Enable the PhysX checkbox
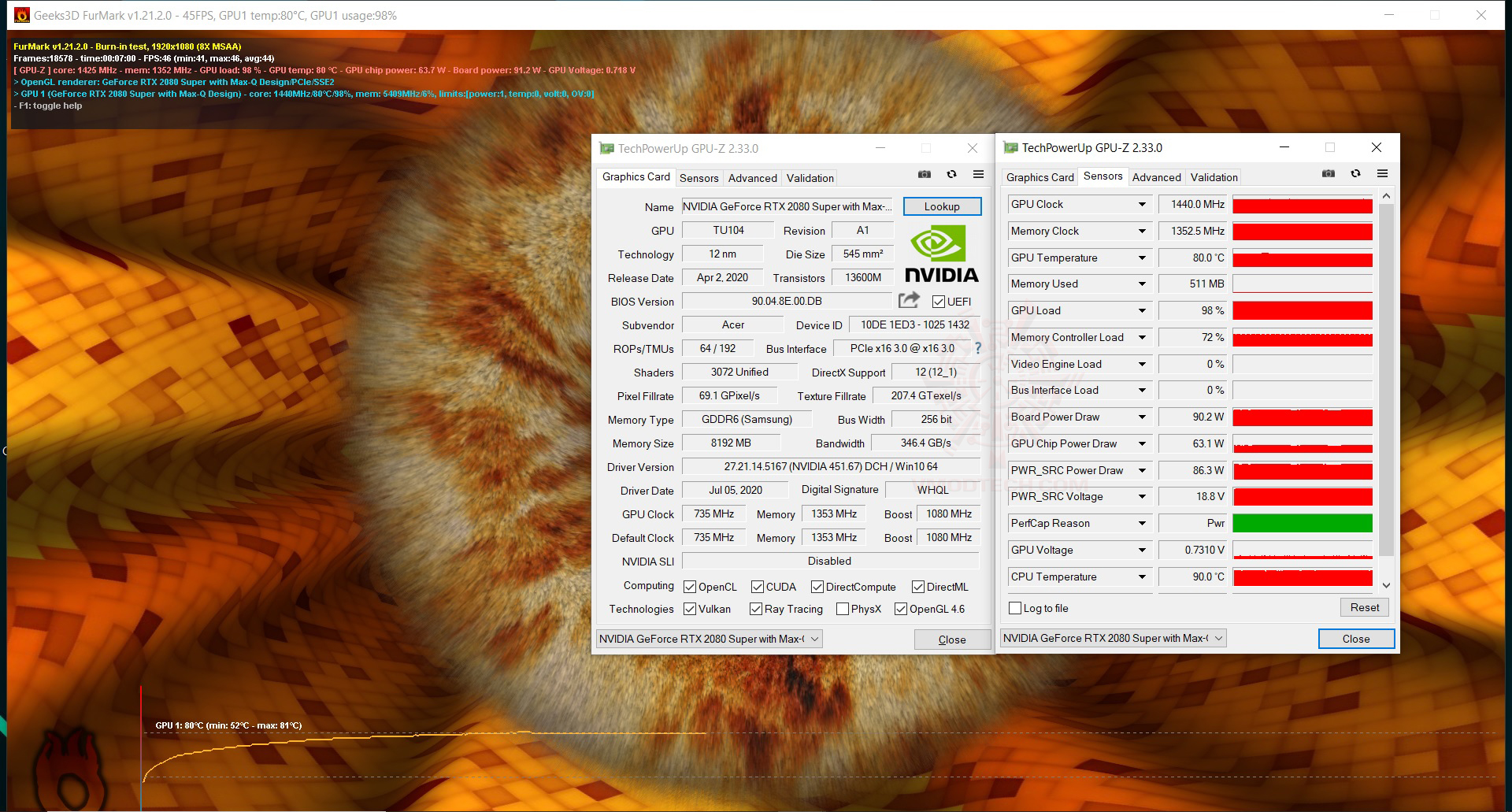Viewport: 1512px width, 812px height. tap(843, 609)
